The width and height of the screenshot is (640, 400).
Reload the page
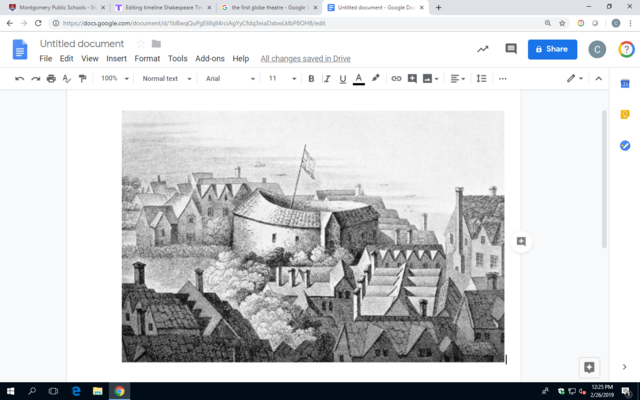38,23
